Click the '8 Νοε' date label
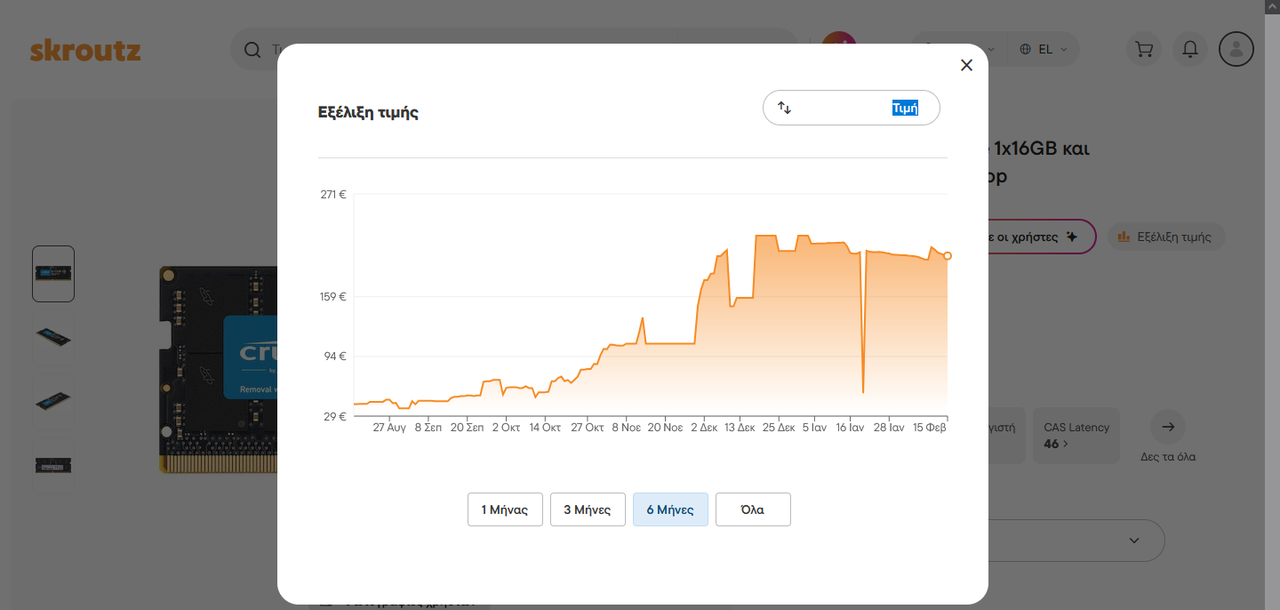This screenshot has width=1280, height=610. [626, 427]
